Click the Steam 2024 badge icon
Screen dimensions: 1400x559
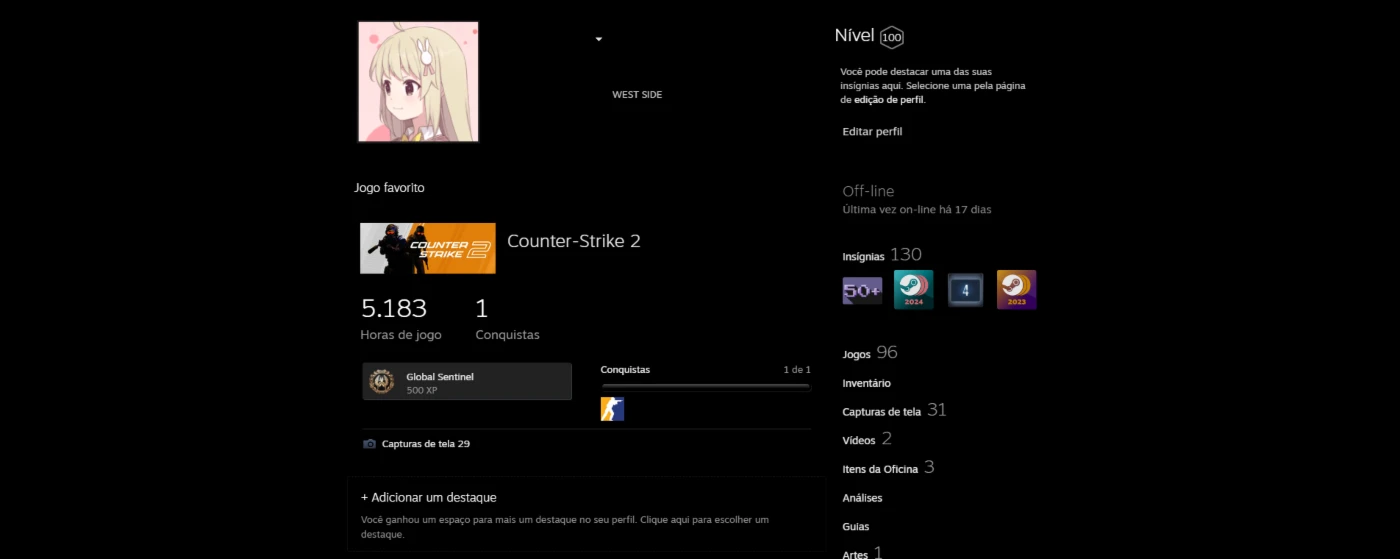[914, 290]
